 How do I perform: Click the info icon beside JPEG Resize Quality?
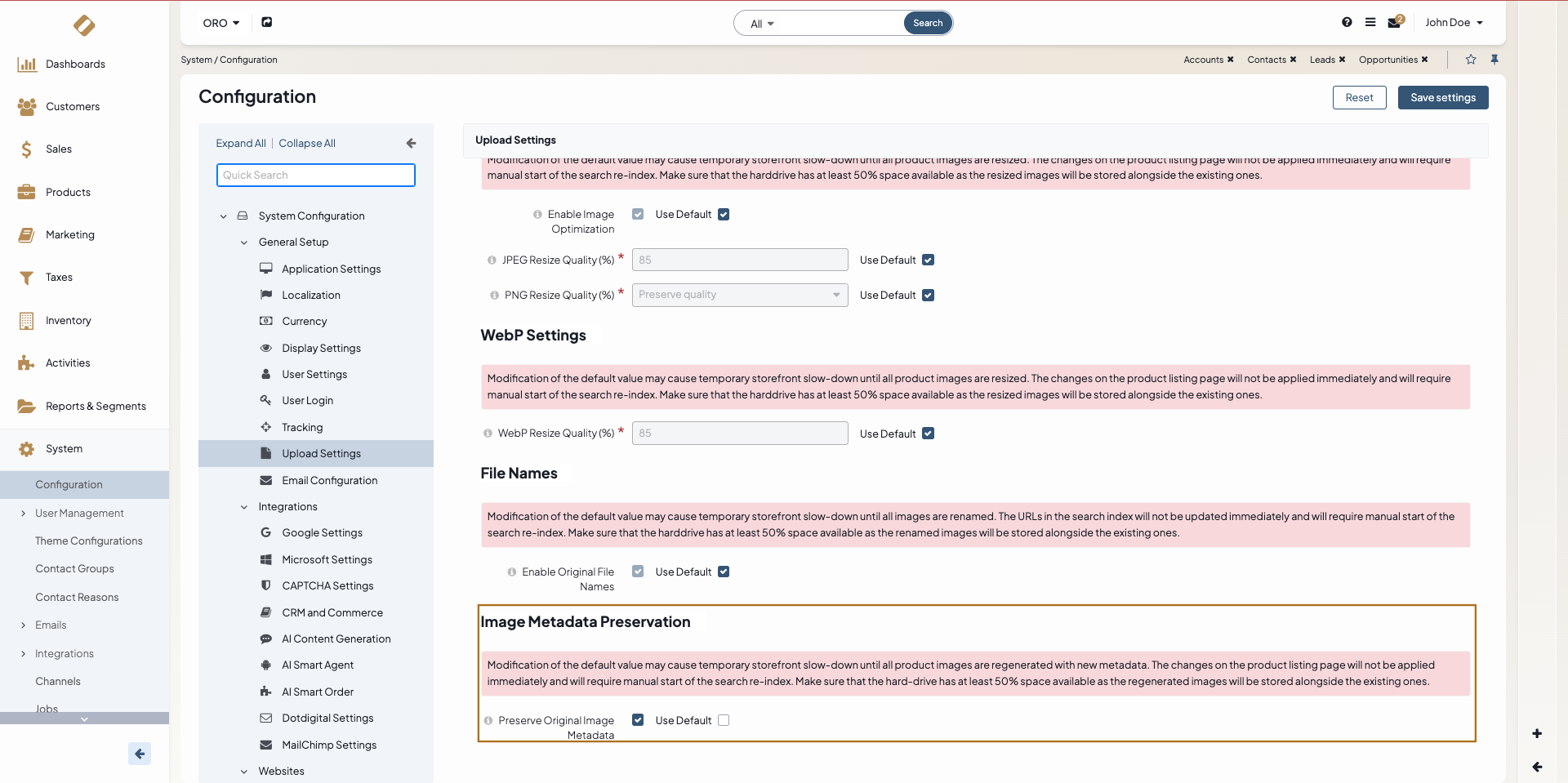492,260
